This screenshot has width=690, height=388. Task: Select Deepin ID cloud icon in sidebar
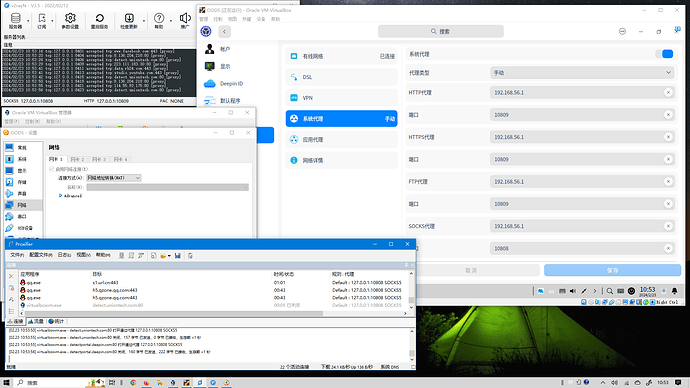(209, 84)
